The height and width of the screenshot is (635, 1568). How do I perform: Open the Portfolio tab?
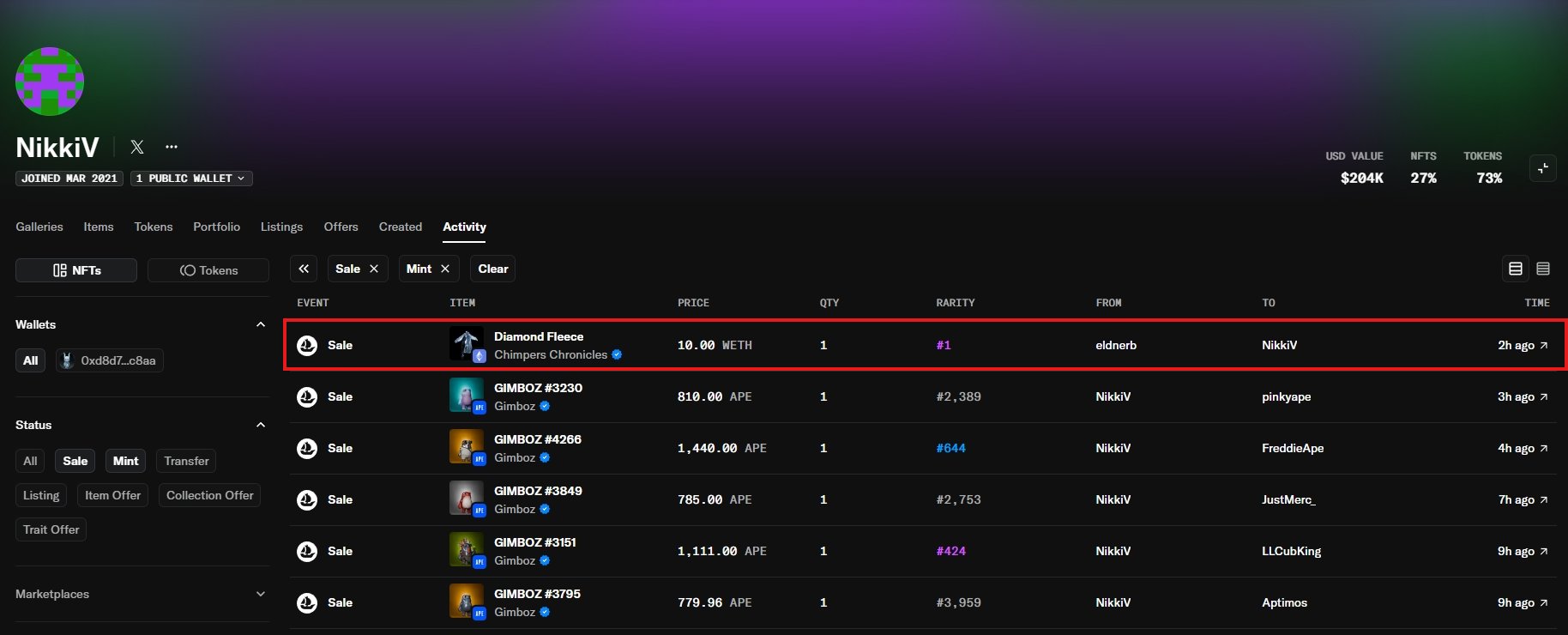coord(216,227)
